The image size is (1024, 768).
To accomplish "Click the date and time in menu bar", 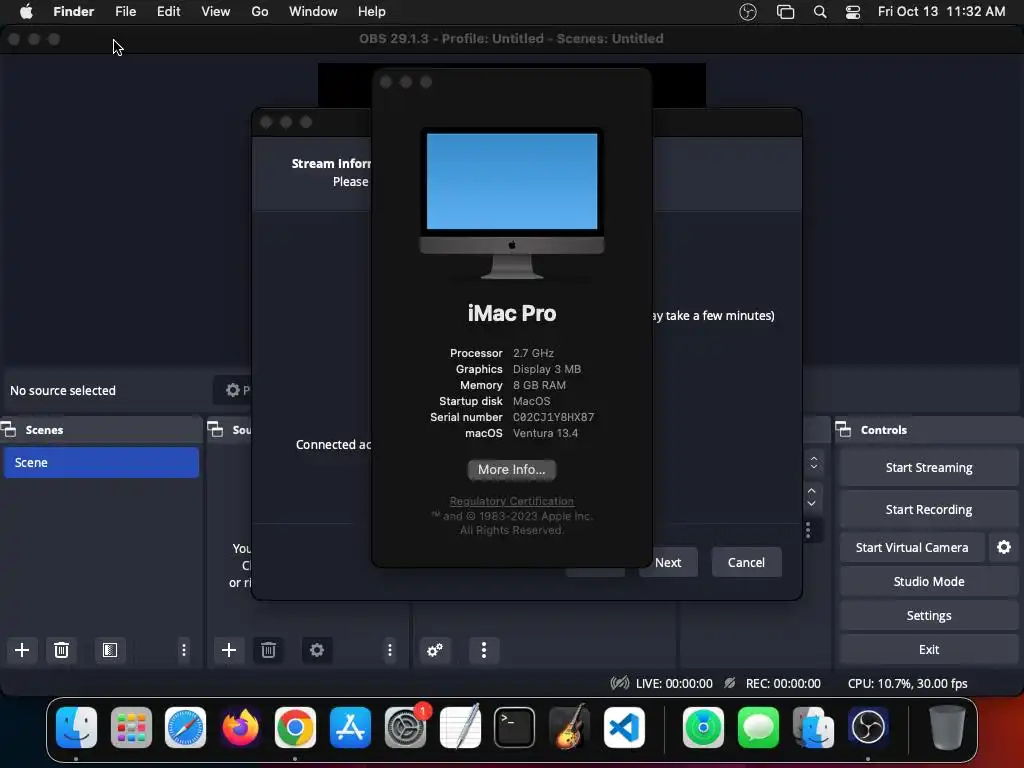I will (941, 12).
